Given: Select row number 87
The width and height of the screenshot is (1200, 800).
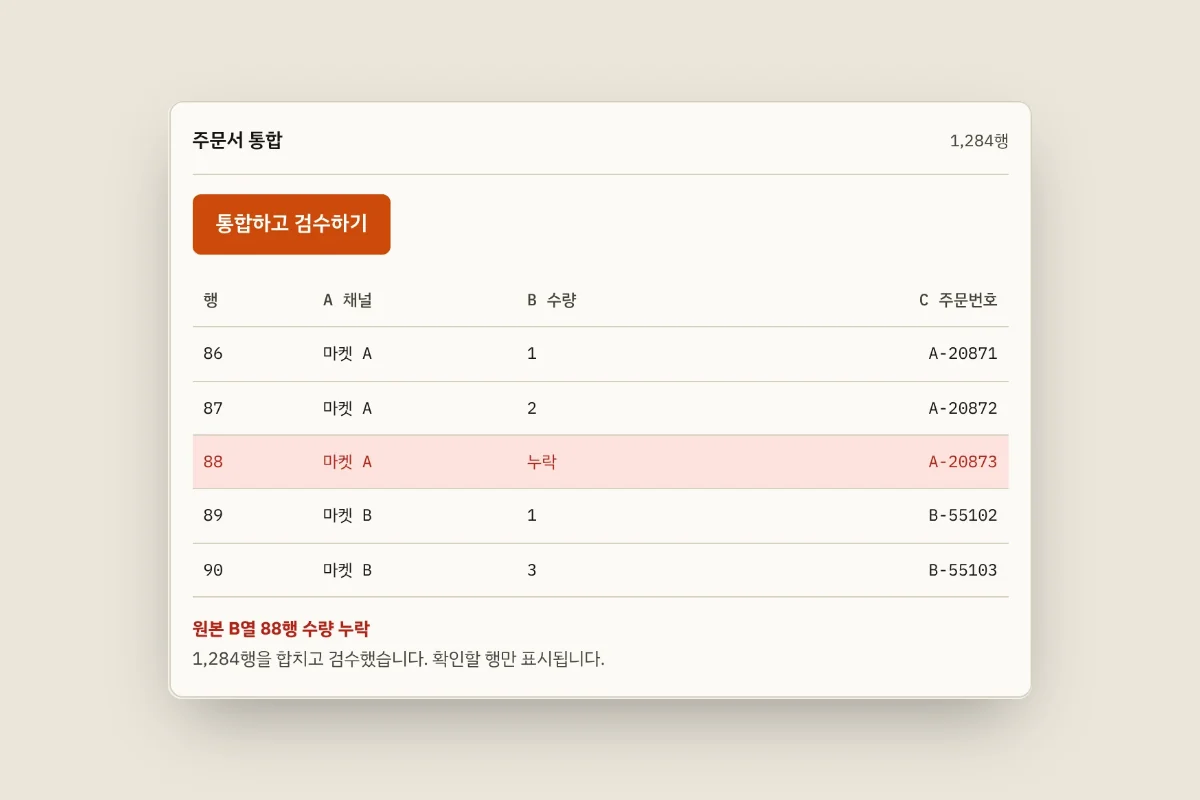Looking at the screenshot, I should pos(213,408).
